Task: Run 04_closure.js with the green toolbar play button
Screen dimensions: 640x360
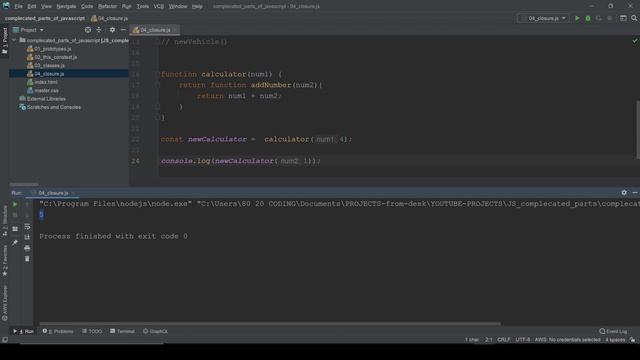Action: (x=577, y=18)
